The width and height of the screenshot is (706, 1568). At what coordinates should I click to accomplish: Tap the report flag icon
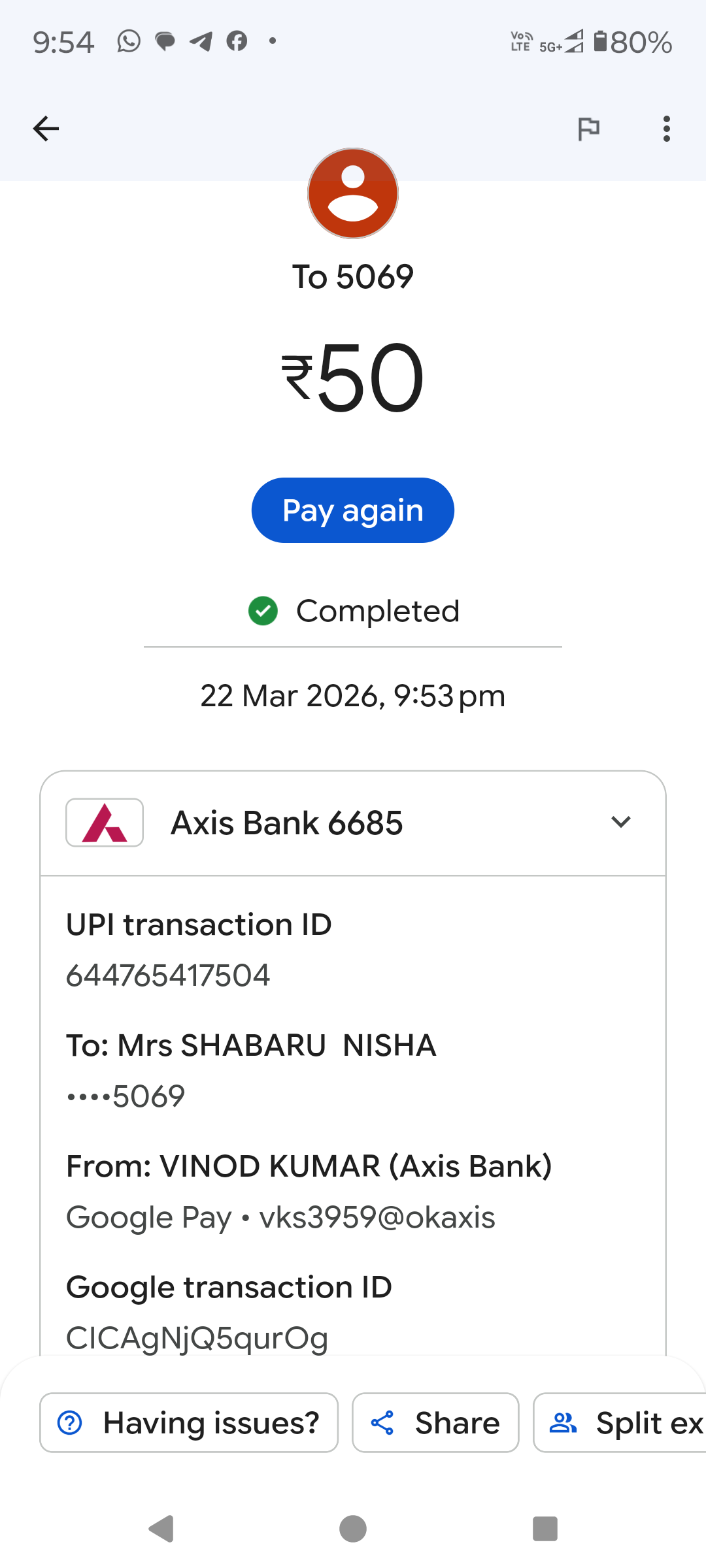tap(589, 129)
